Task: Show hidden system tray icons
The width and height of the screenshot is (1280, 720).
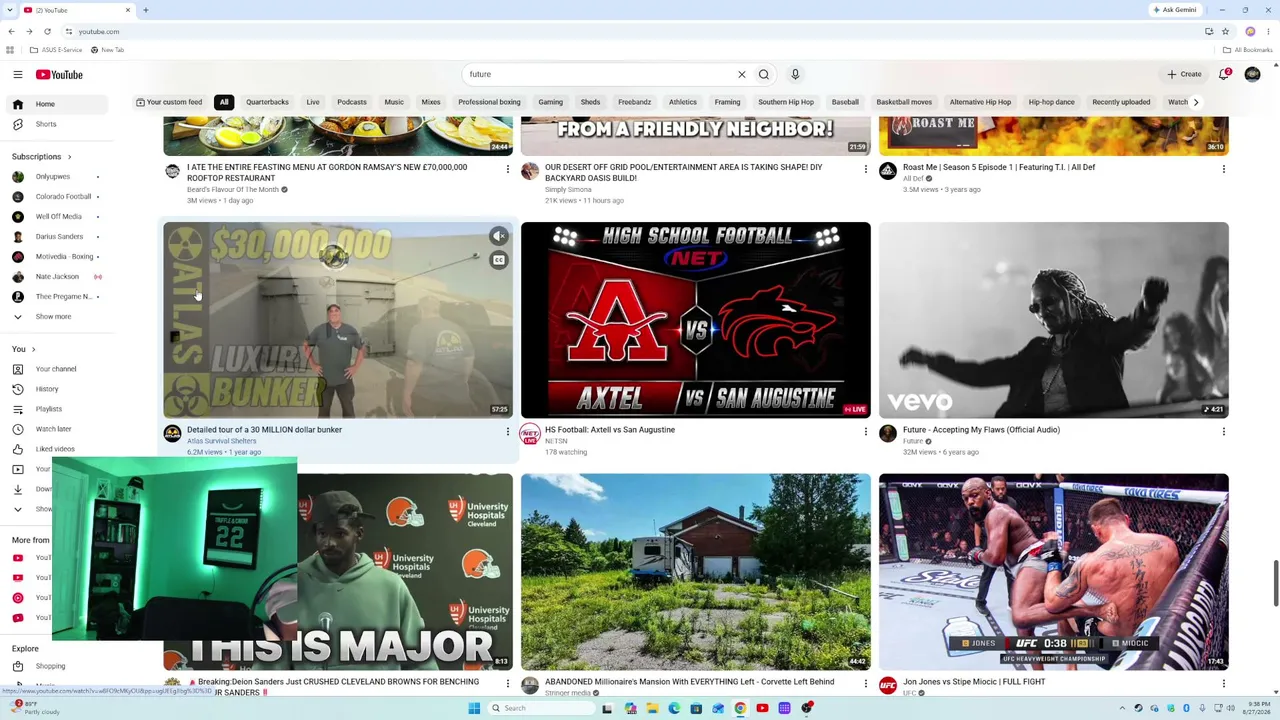Action: click(x=1122, y=708)
